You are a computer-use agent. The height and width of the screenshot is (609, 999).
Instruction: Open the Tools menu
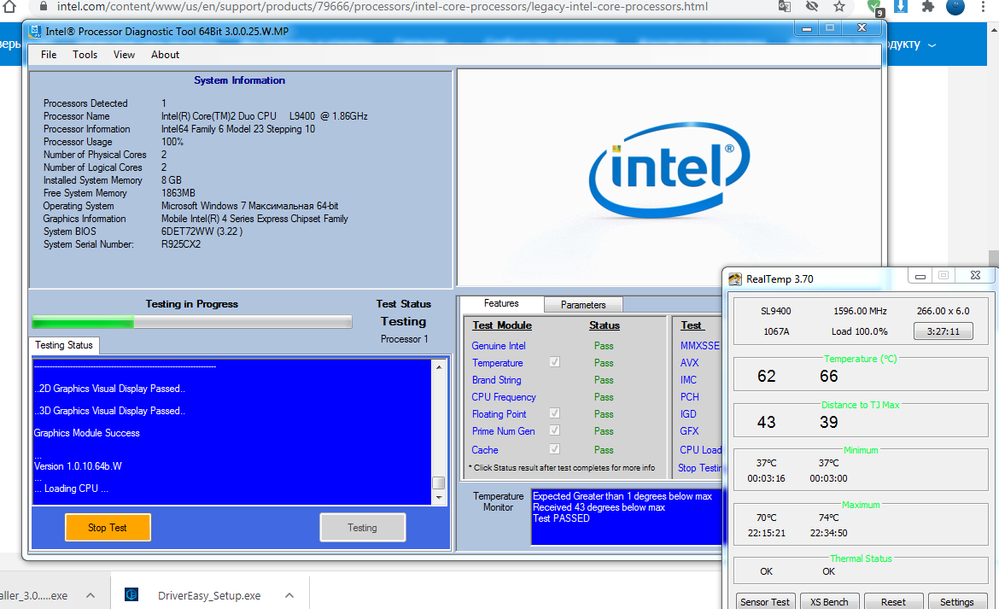[x=85, y=55]
